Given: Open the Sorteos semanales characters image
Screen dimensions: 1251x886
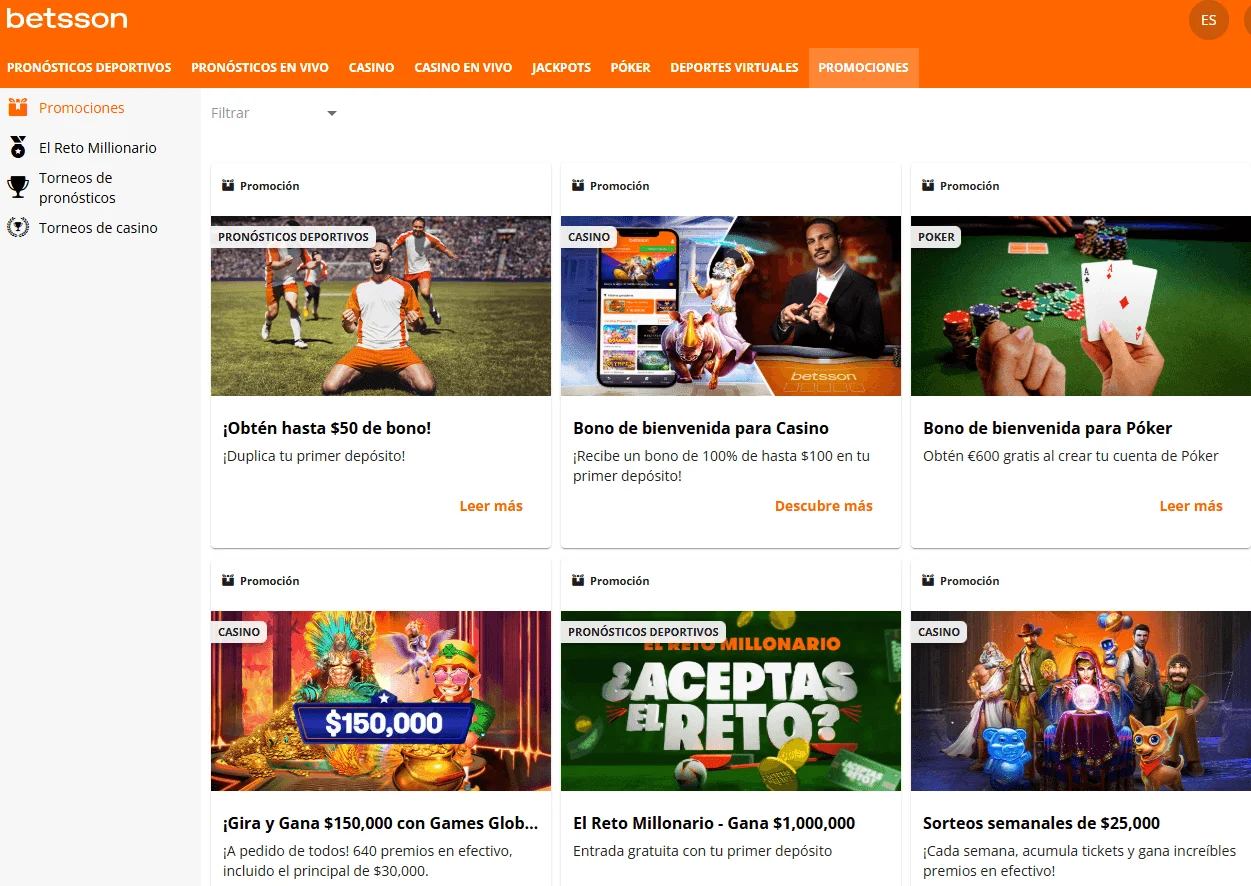Looking at the screenshot, I should 1081,701.
